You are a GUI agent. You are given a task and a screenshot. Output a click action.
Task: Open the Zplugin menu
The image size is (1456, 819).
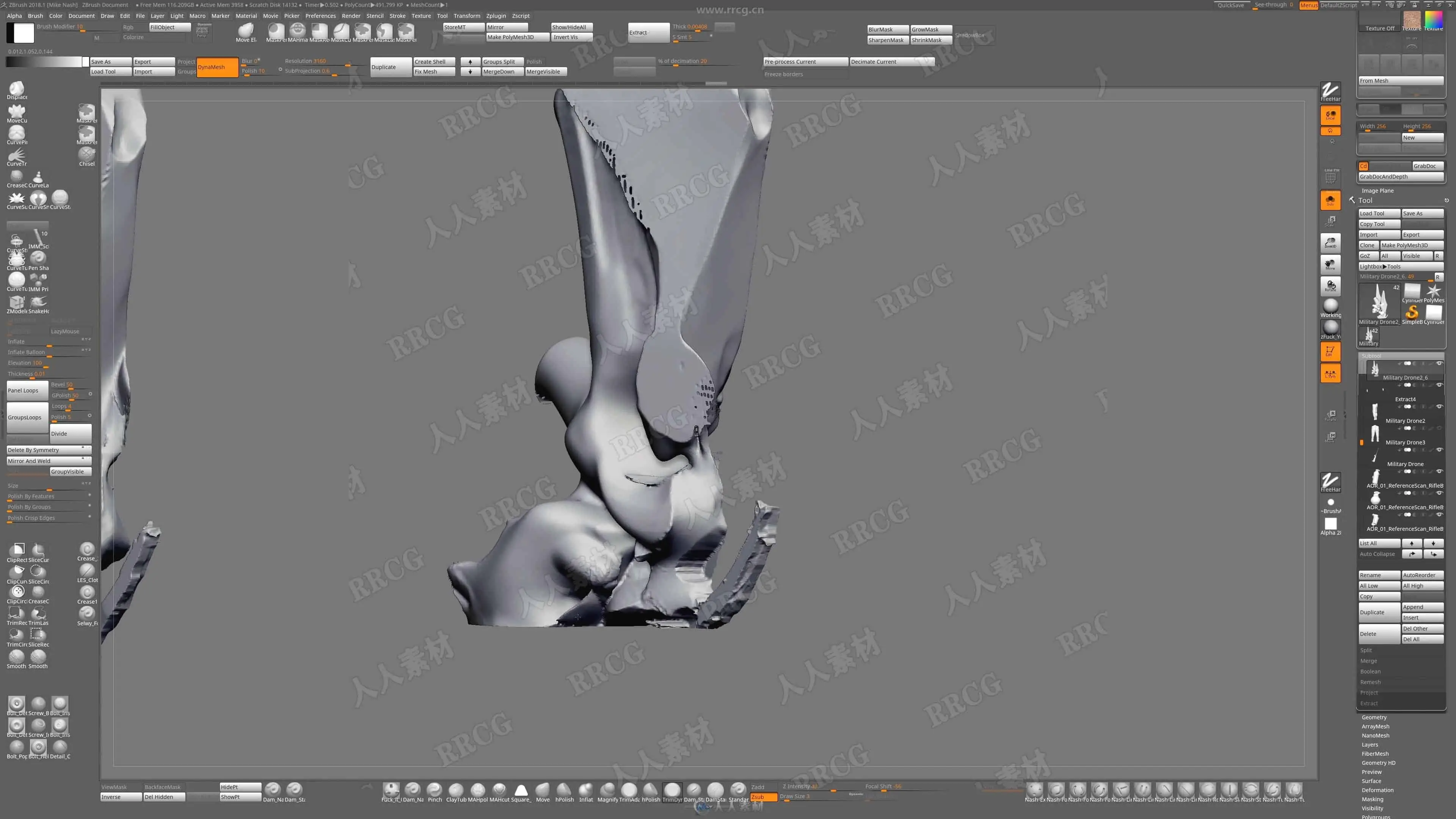pos(496,16)
